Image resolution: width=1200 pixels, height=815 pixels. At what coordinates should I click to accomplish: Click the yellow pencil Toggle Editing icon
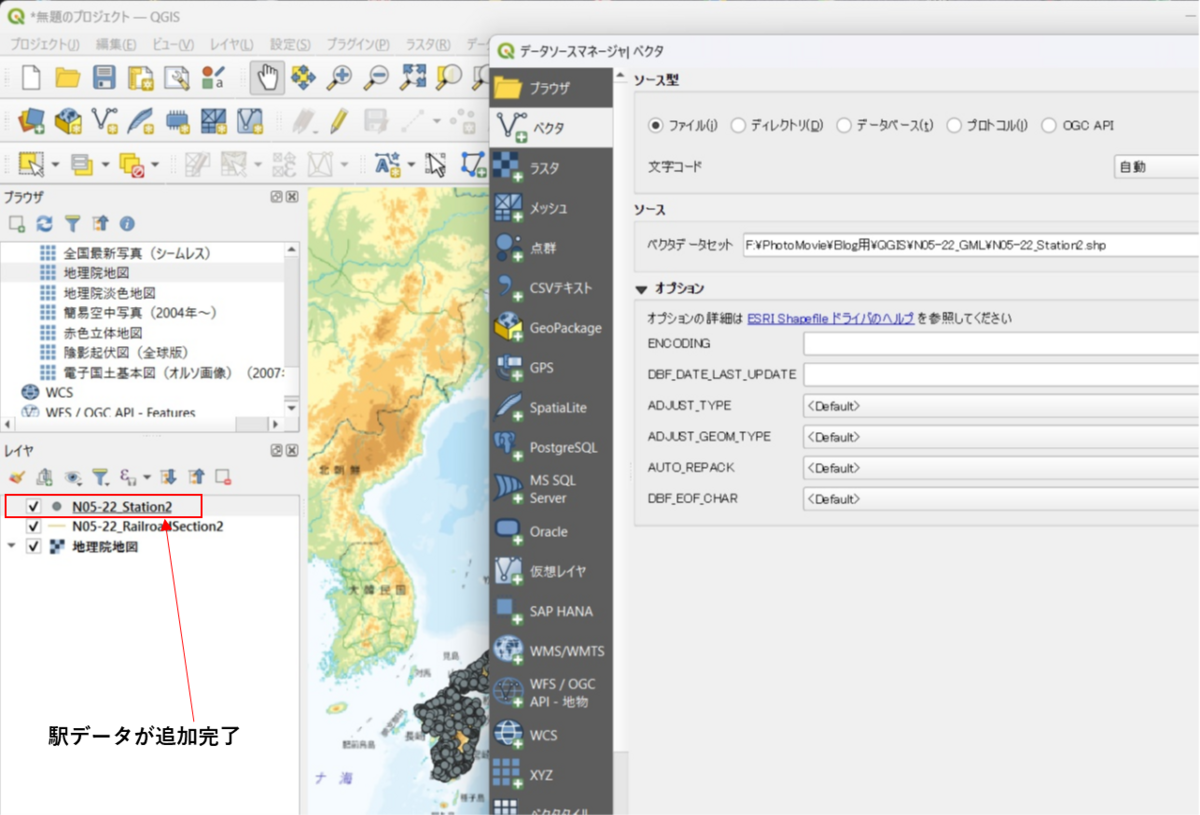[339, 121]
